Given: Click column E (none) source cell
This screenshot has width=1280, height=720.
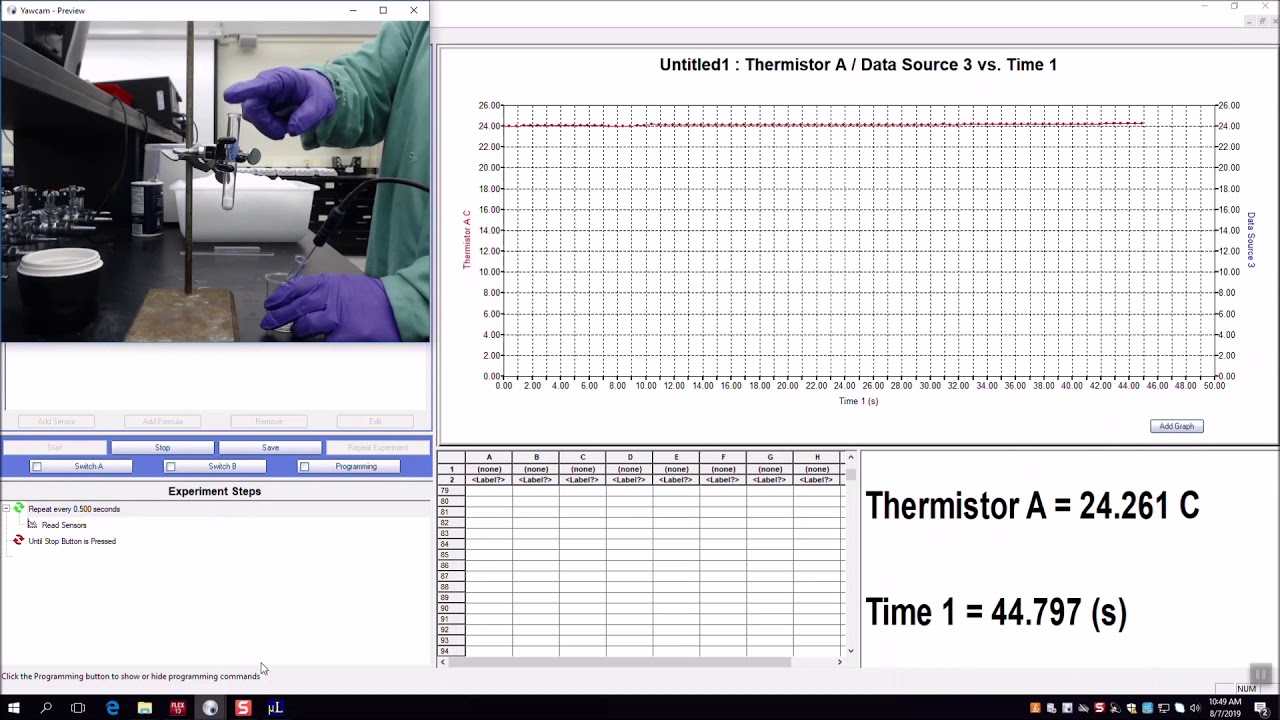Looking at the screenshot, I should pyautogui.click(x=676, y=469).
